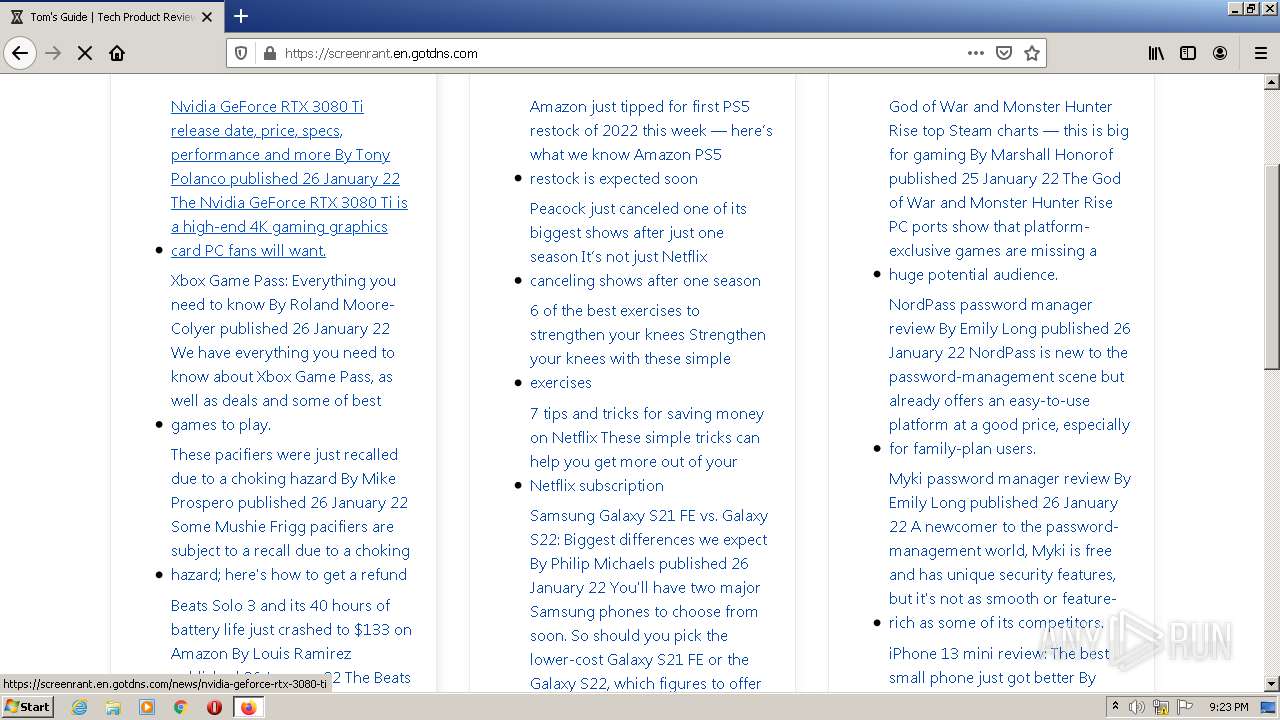Show tracking protection shield info
The image size is (1280, 720).
[x=241, y=53]
